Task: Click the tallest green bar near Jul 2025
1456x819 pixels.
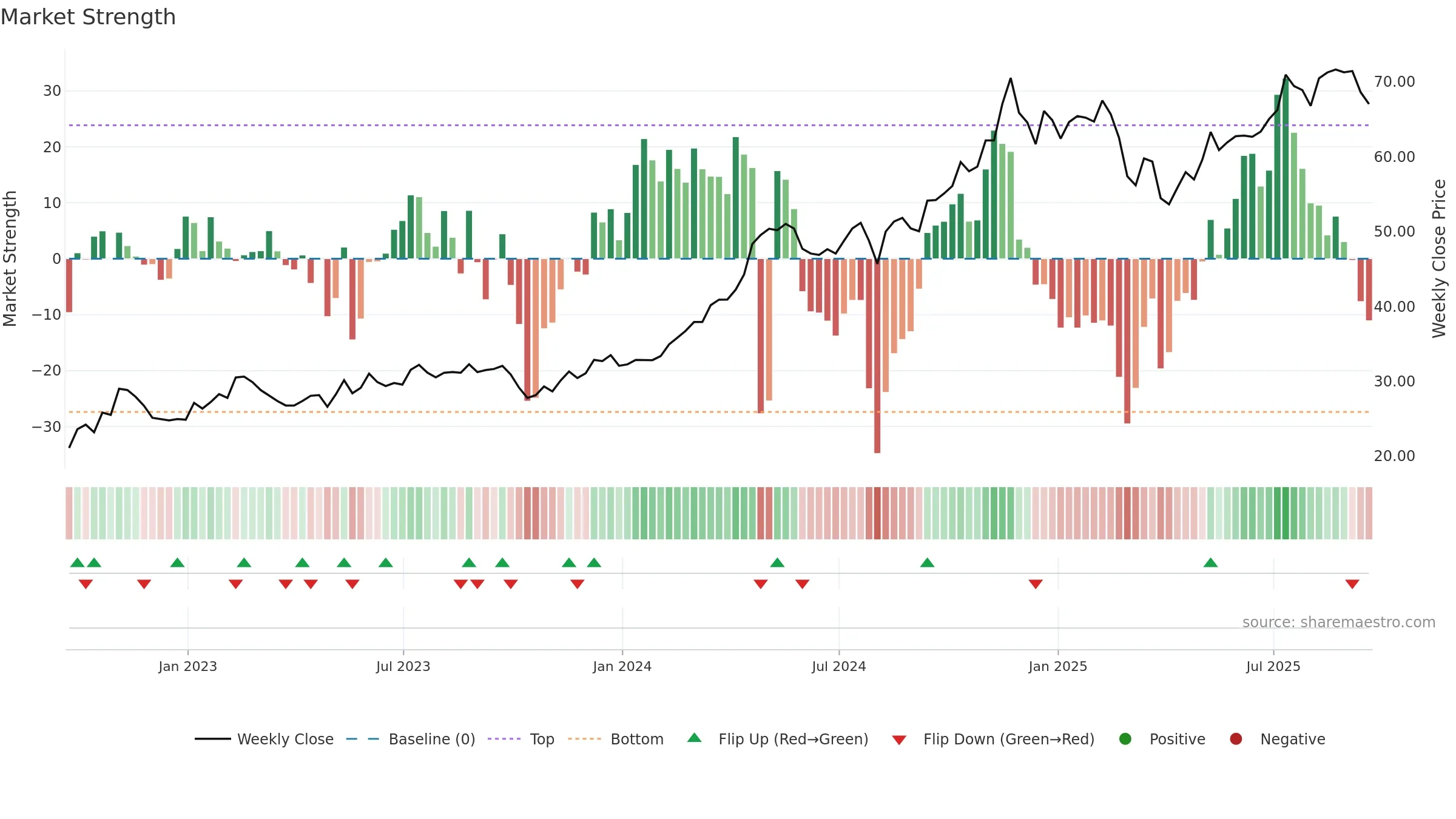Action: (1286, 169)
